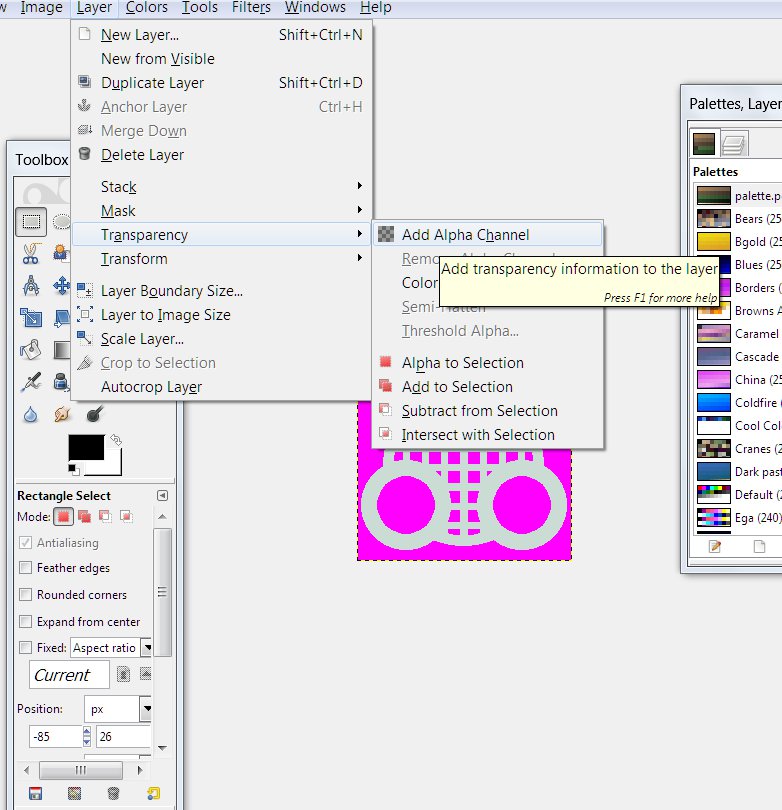Select the Measure compass tool

[x=31, y=287]
